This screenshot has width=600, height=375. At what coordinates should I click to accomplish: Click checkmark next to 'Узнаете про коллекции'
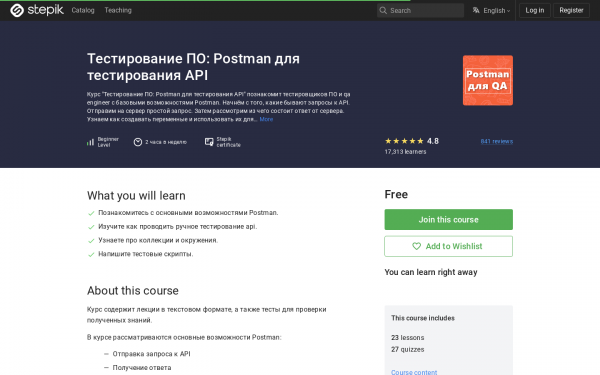(91, 241)
